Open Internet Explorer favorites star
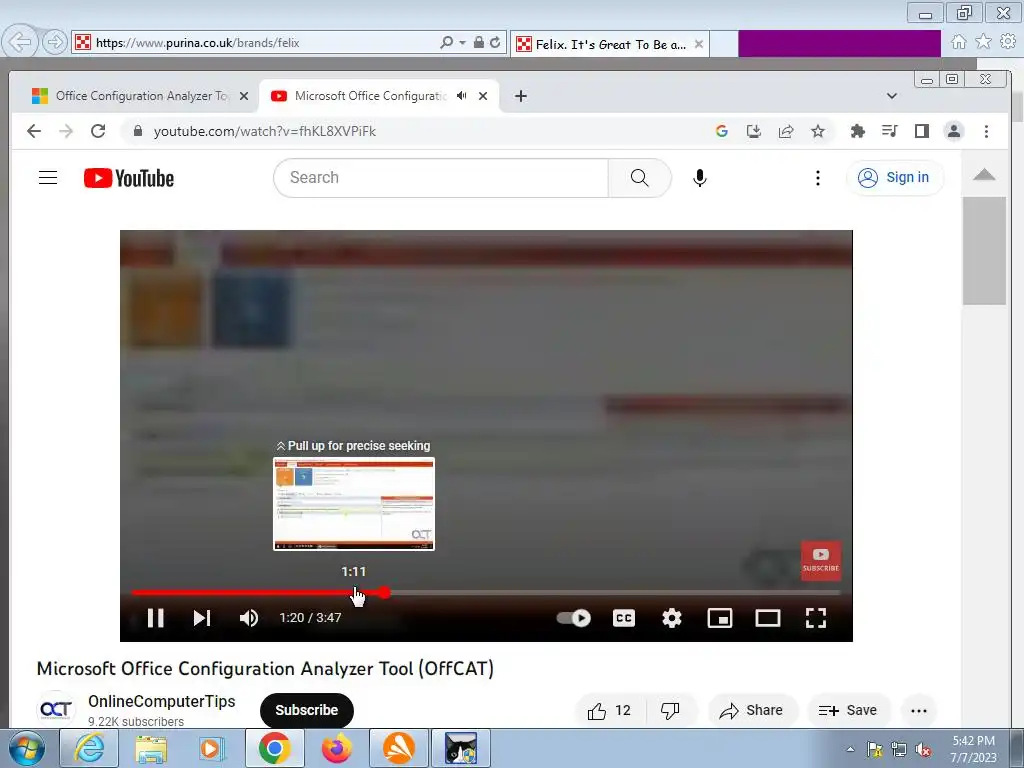This screenshot has width=1024, height=768. point(983,42)
